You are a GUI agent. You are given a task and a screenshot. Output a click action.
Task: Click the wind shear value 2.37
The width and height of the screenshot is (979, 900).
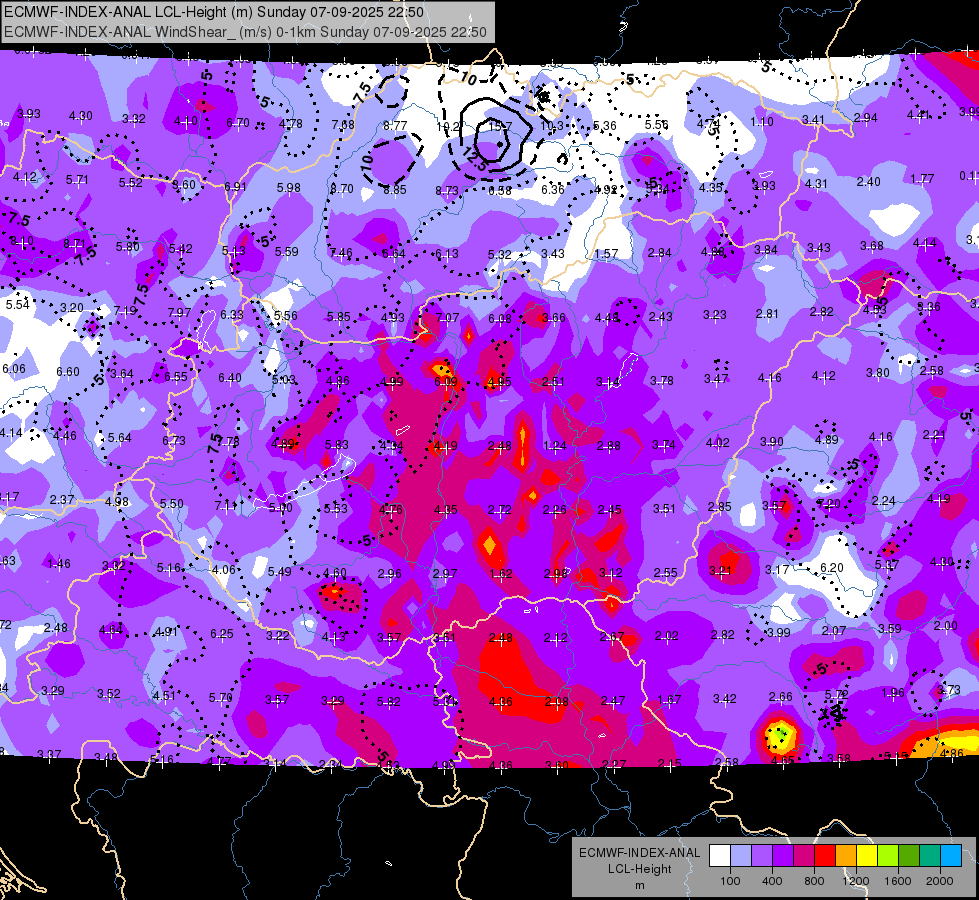click(62, 500)
